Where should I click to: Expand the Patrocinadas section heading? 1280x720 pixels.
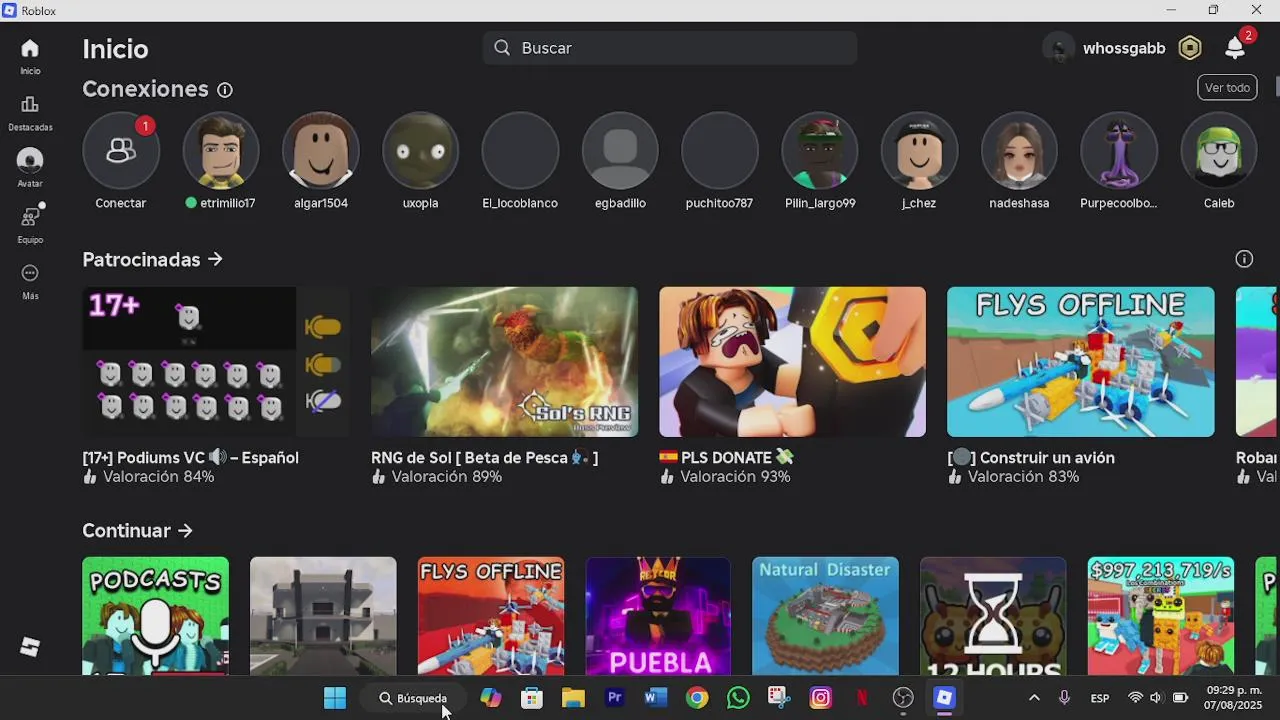pos(152,260)
